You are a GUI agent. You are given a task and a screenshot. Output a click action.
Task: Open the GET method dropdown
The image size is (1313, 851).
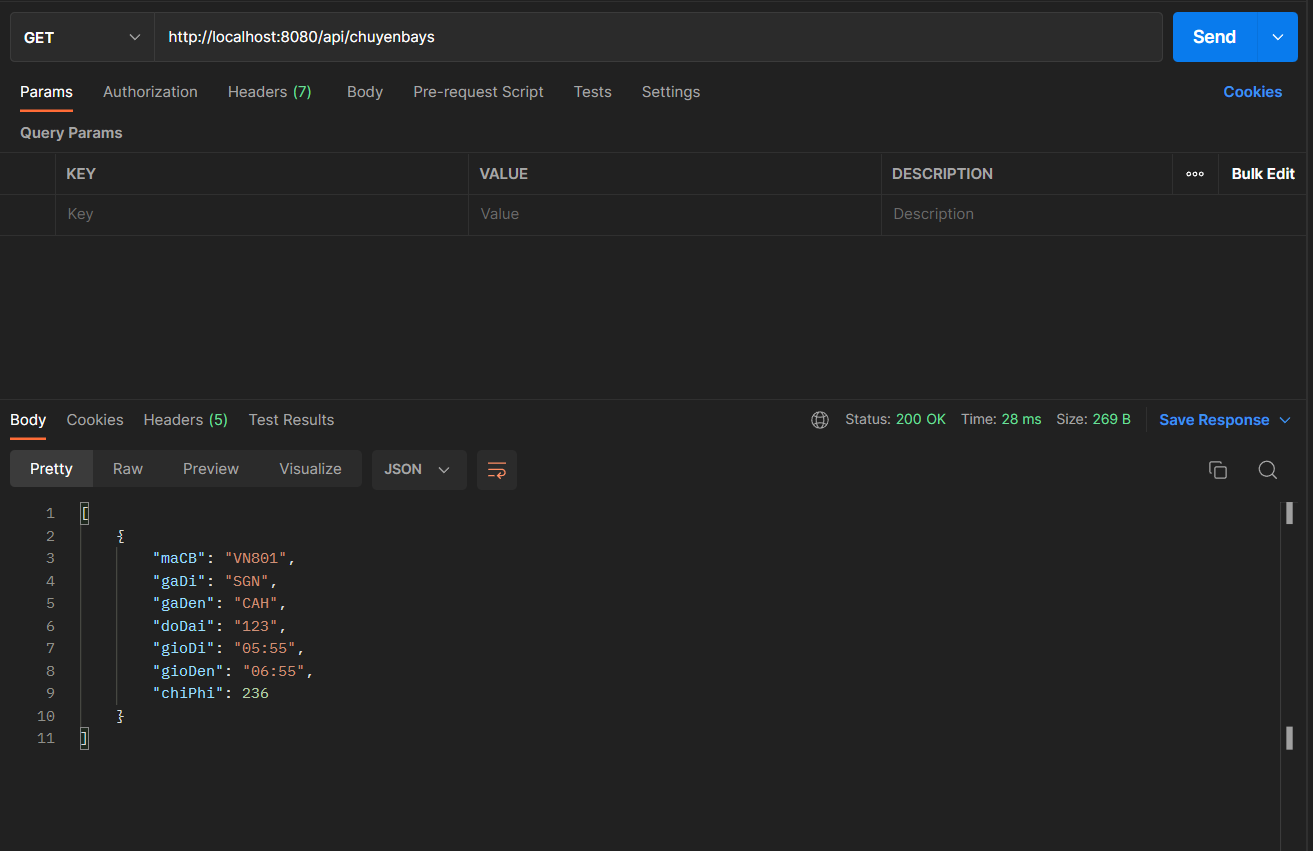pos(82,37)
